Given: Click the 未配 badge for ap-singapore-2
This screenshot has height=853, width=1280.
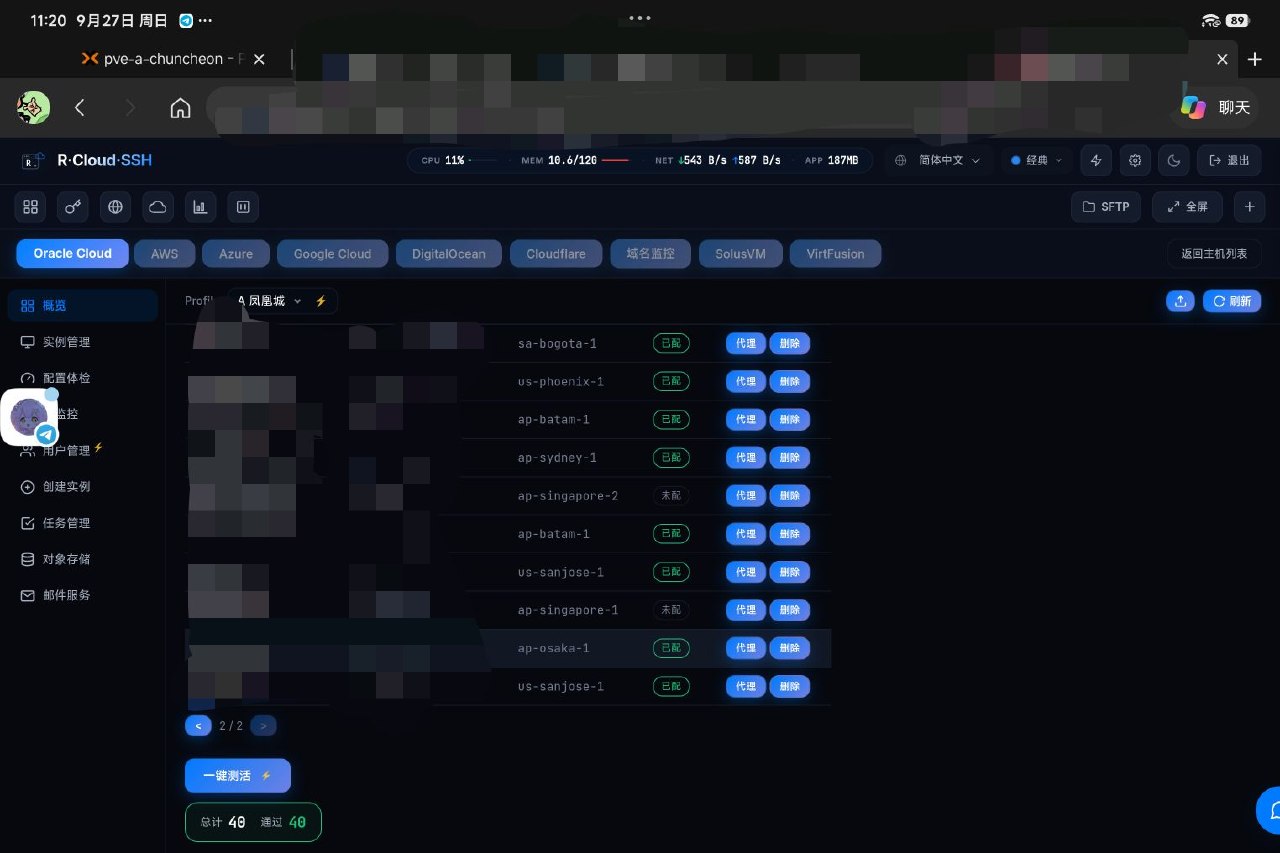Looking at the screenshot, I should [671, 496].
